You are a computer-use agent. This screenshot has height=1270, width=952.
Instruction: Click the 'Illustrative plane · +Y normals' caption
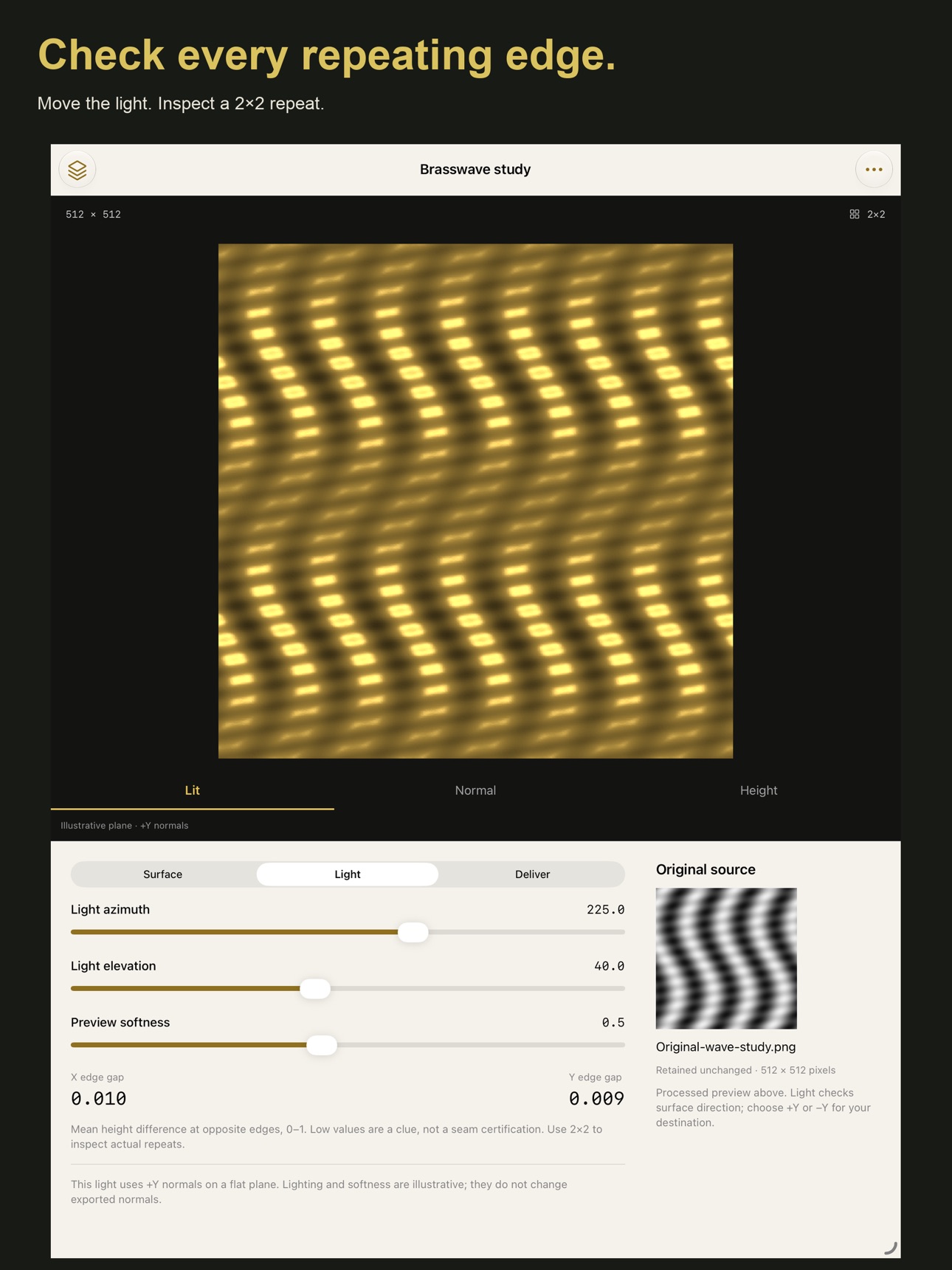(x=124, y=826)
